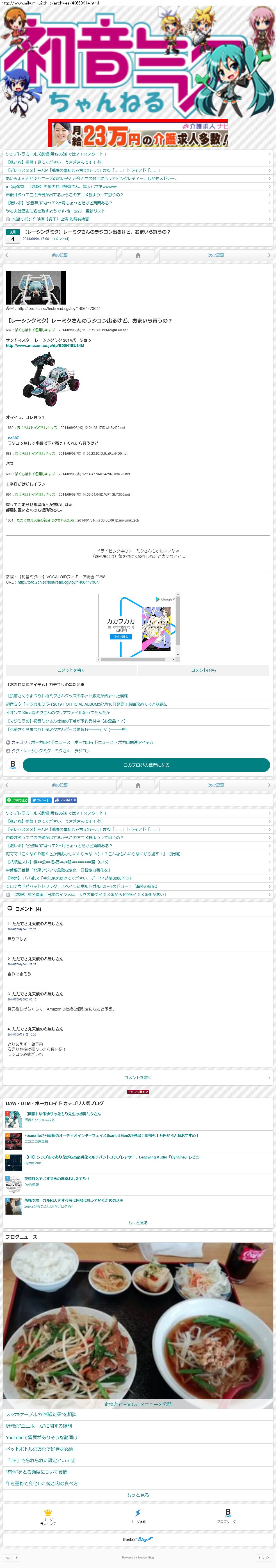Share the article with the LINEで送る button
The width and height of the screenshot is (276, 1568).
[17, 801]
